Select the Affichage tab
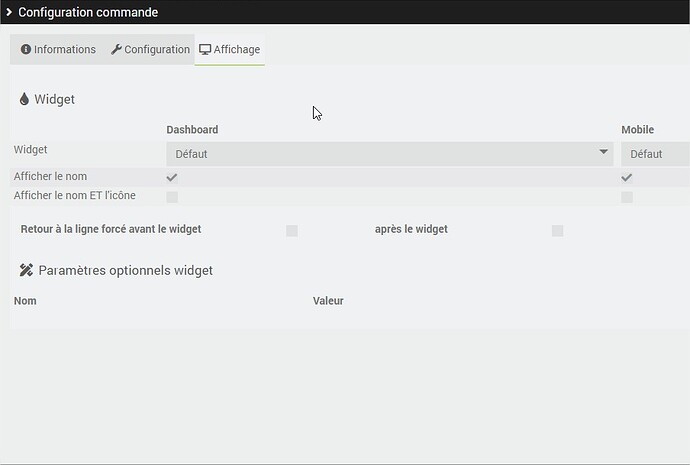 click(230, 49)
